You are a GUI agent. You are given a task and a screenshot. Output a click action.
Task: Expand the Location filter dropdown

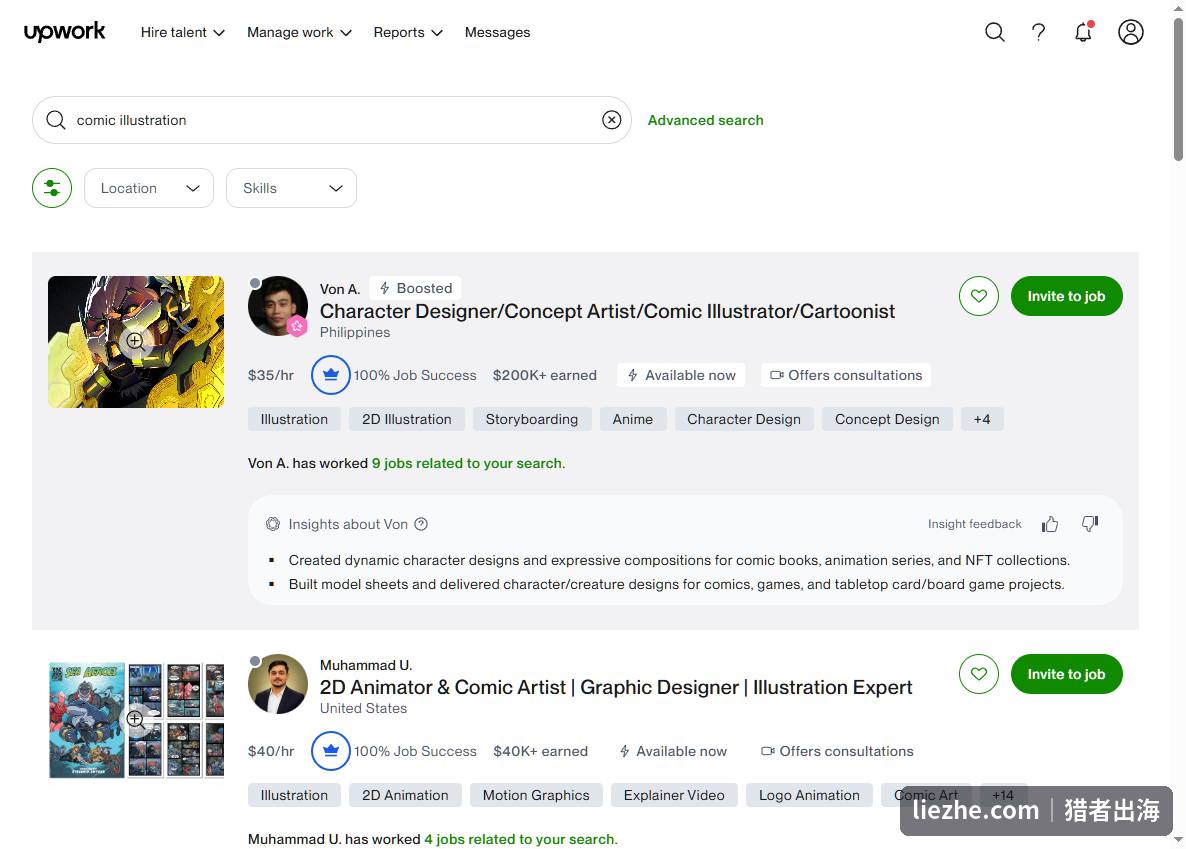[x=149, y=188]
